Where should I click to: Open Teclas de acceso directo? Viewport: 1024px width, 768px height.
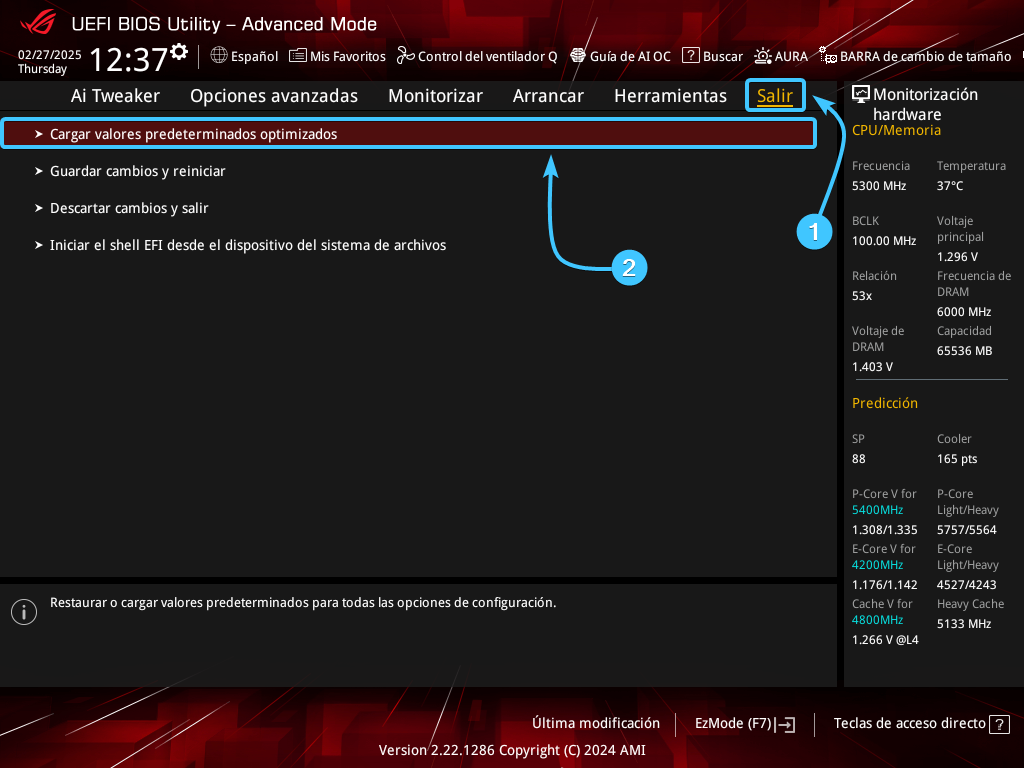[x=921, y=724]
